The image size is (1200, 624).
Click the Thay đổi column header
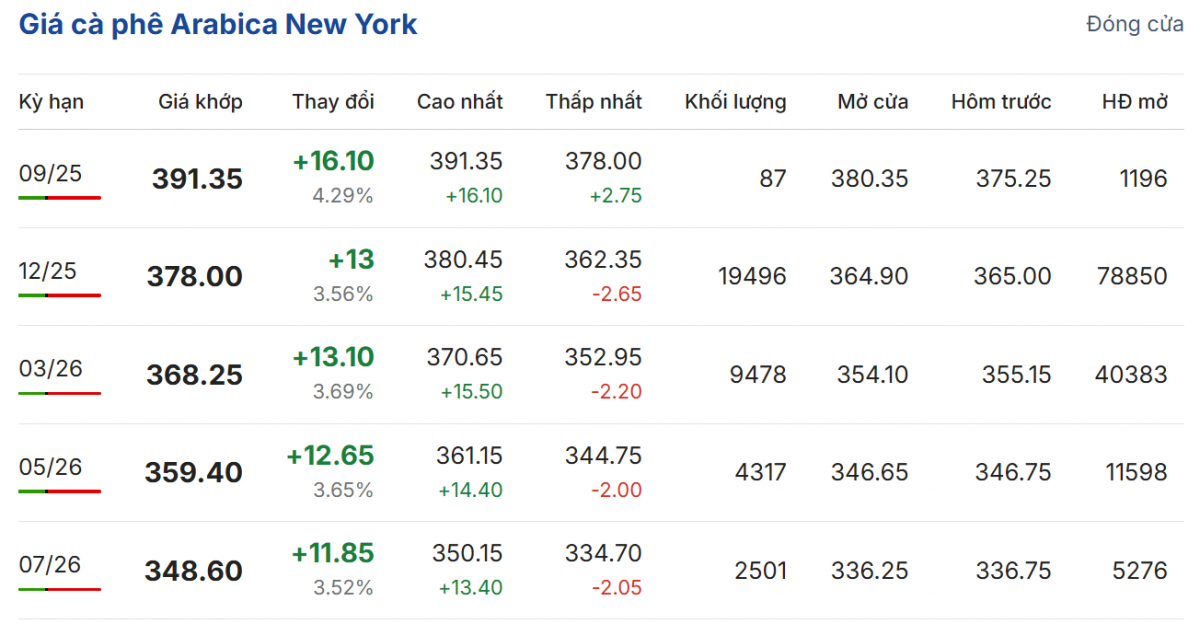333,102
